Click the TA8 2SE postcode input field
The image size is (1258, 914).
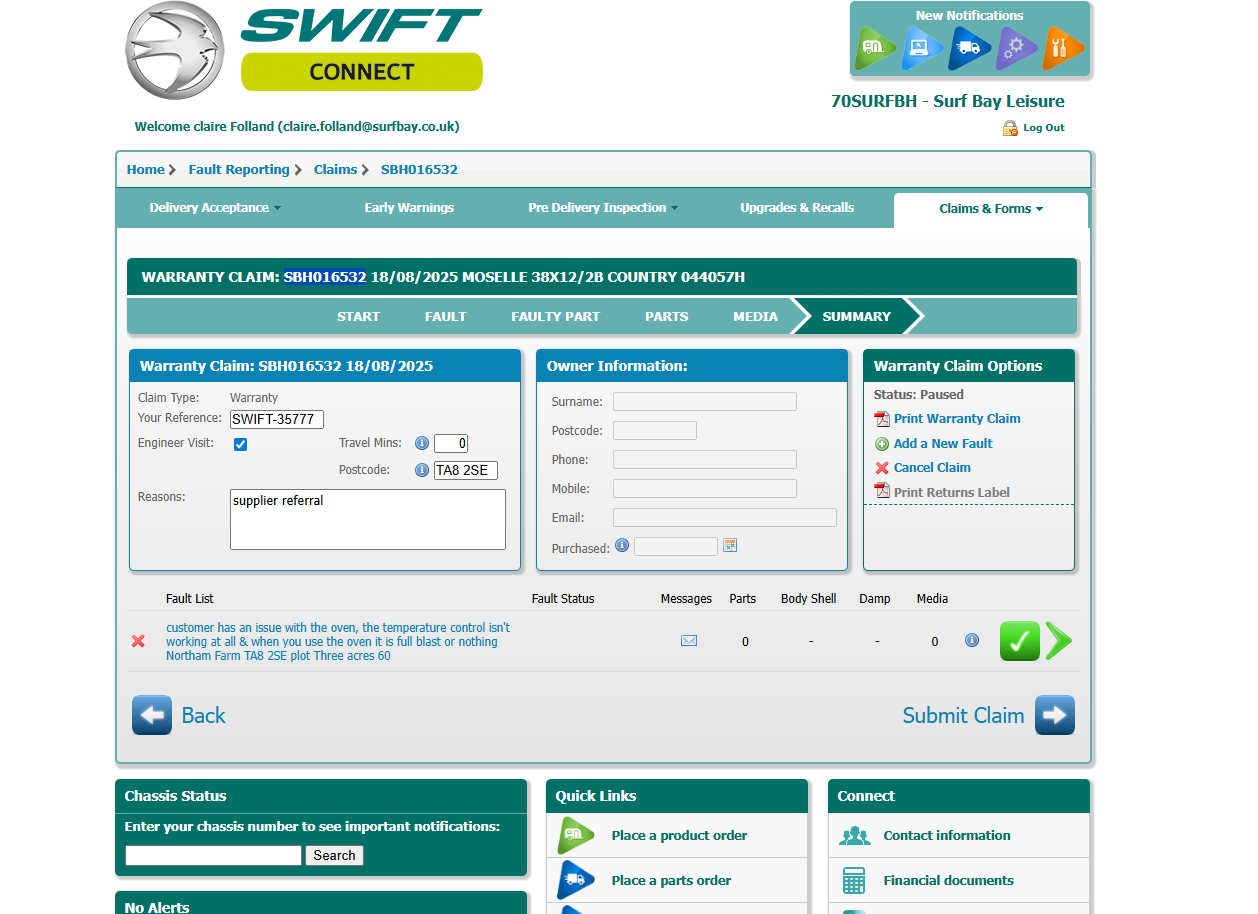click(x=466, y=470)
